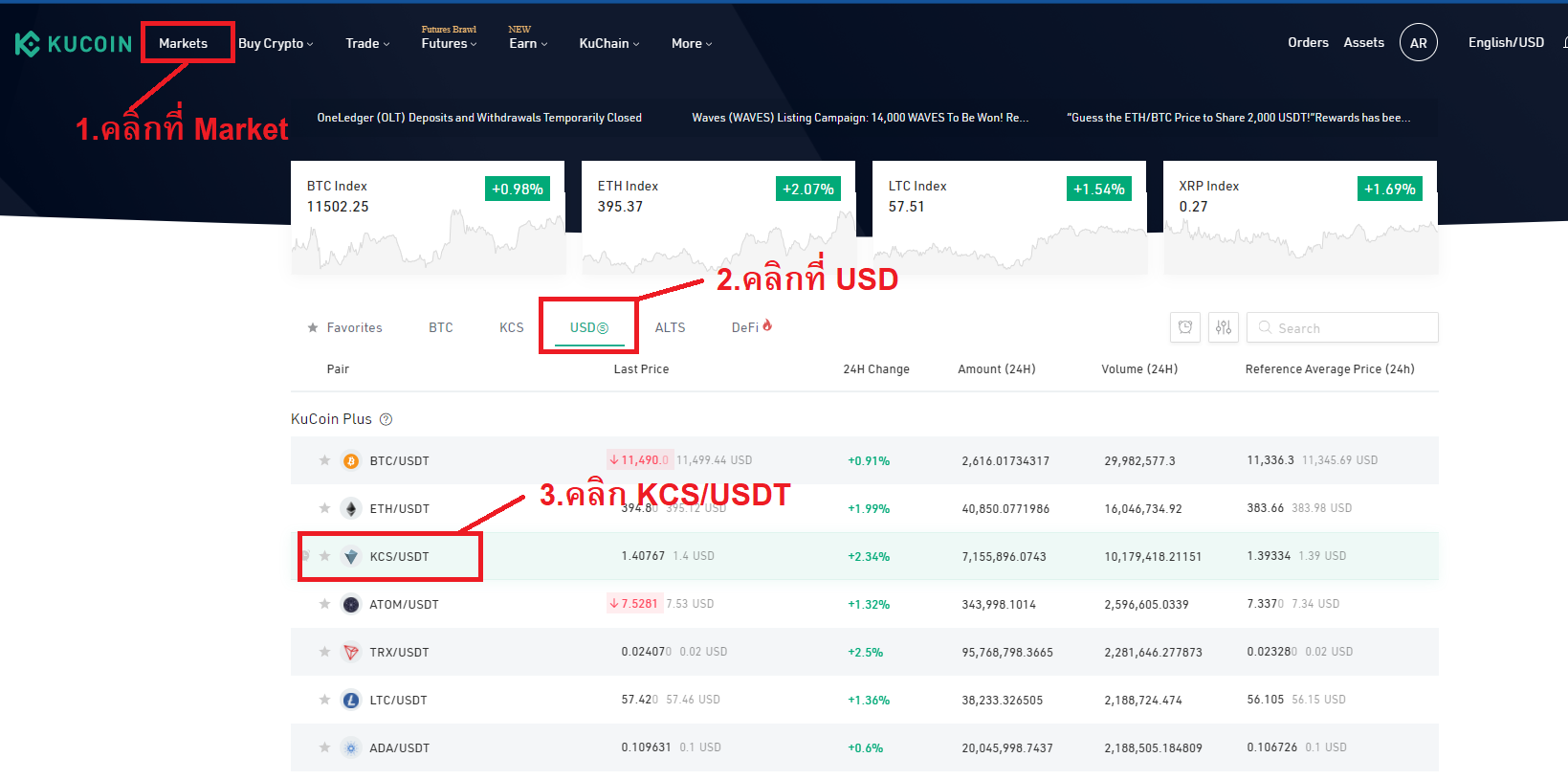Click the TRX/USDT pair name

399,653
